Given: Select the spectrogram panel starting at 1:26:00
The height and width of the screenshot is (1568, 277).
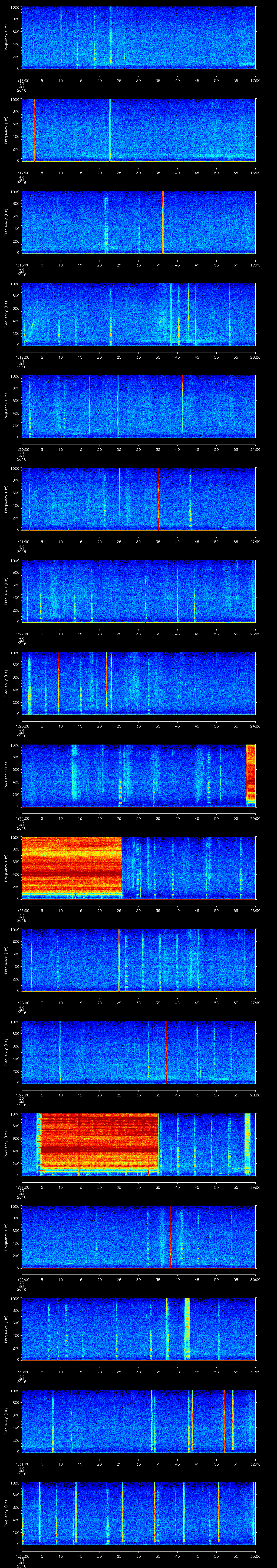Looking at the screenshot, I should coord(139,960).
